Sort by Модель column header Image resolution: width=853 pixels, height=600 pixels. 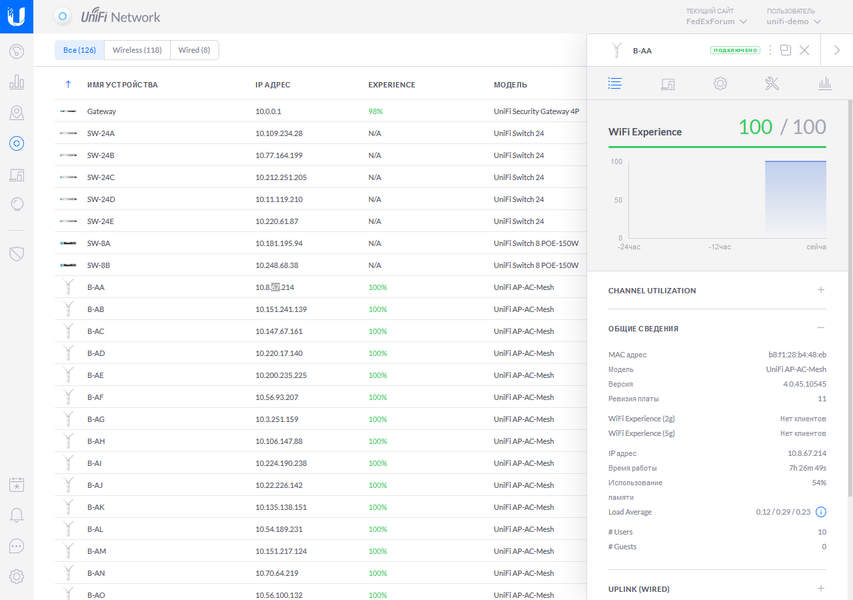(x=510, y=85)
